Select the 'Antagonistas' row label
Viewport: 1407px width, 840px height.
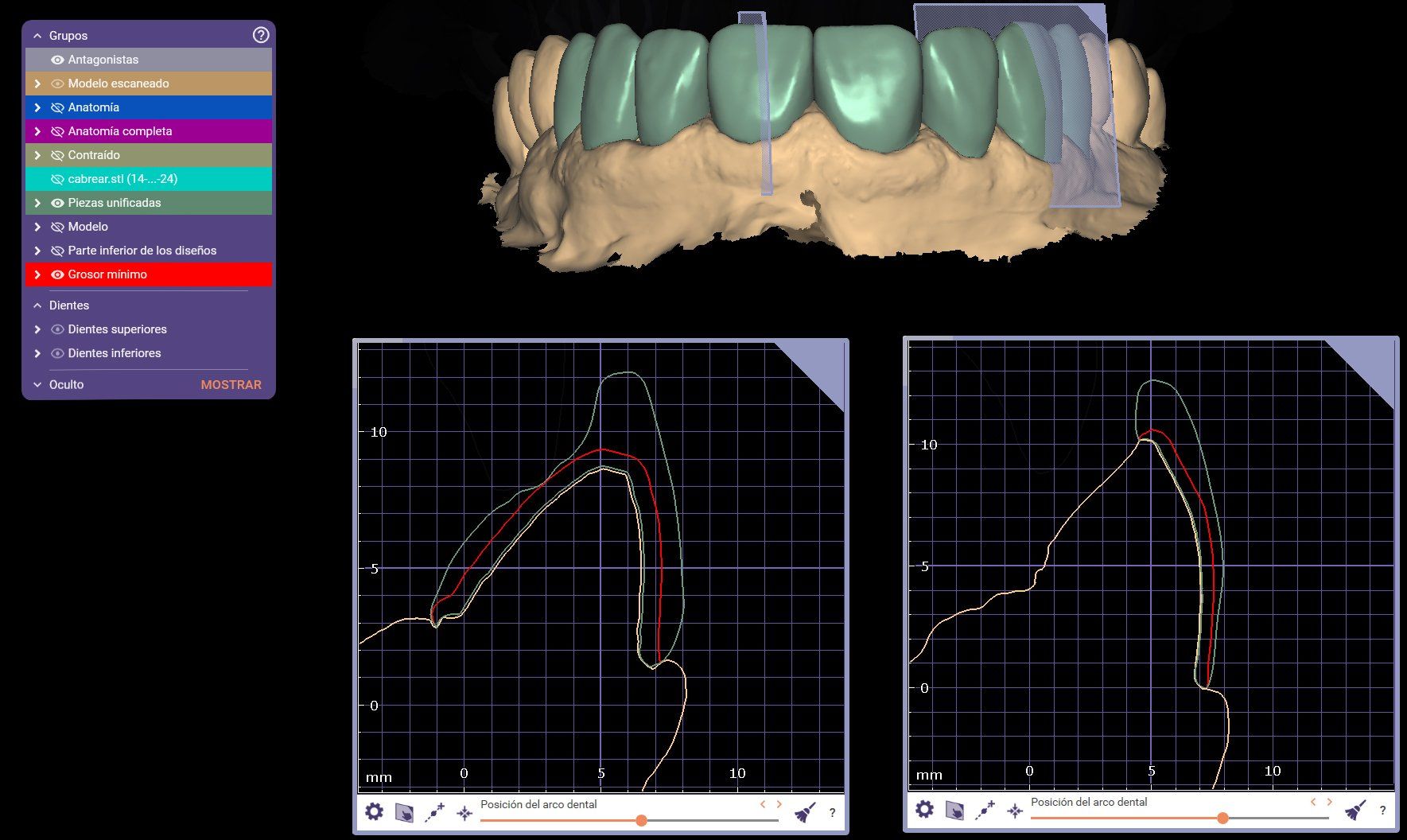coord(103,60)
